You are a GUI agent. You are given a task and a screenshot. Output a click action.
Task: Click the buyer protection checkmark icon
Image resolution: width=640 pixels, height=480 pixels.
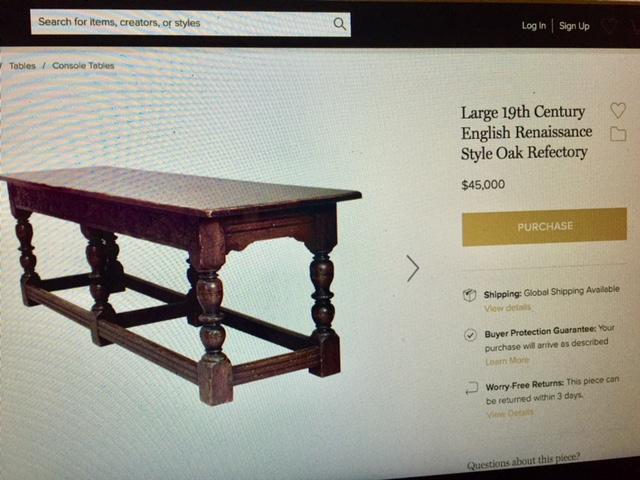coord(470,335)
